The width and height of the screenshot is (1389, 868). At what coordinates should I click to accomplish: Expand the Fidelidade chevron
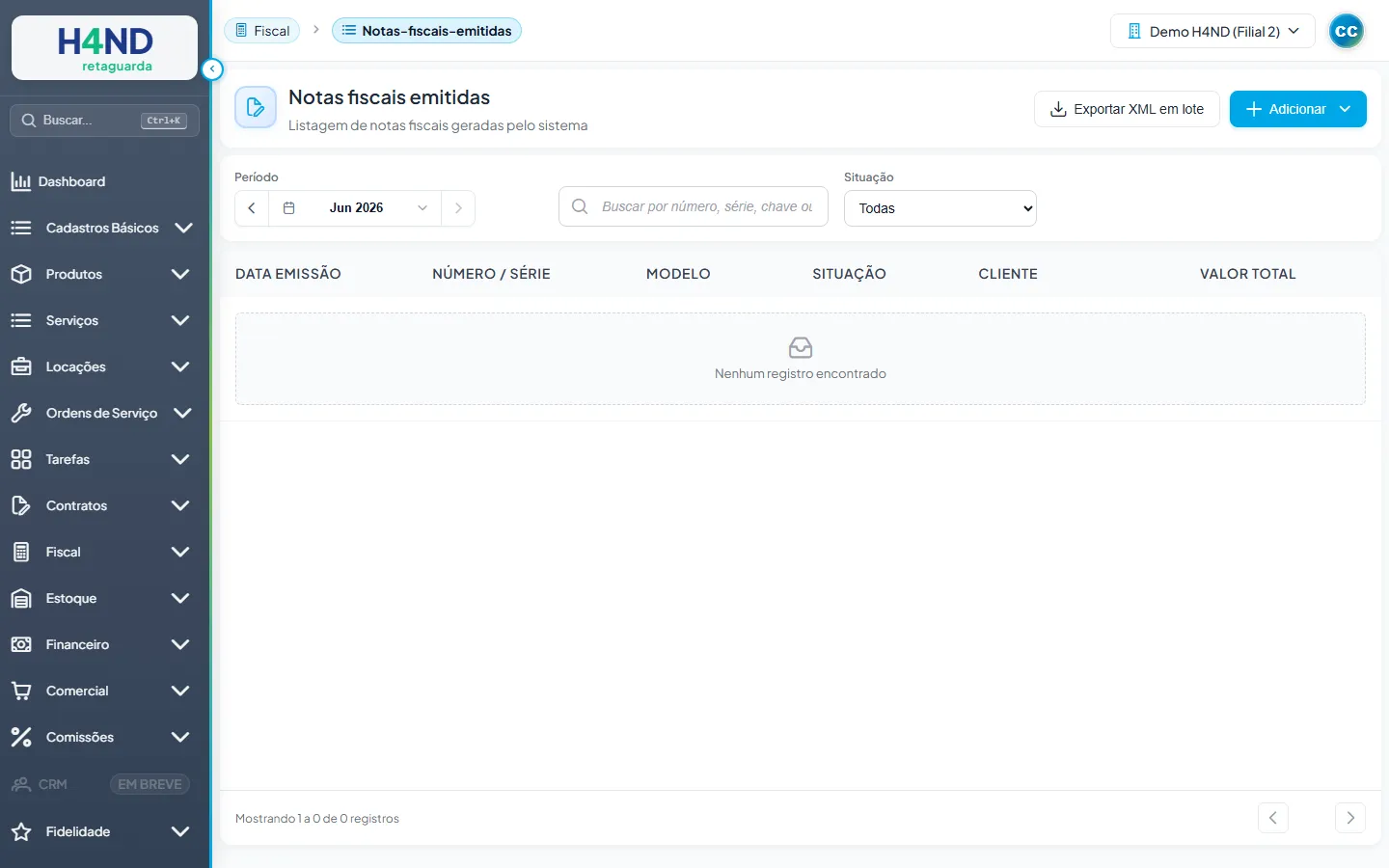coord(179,831)
